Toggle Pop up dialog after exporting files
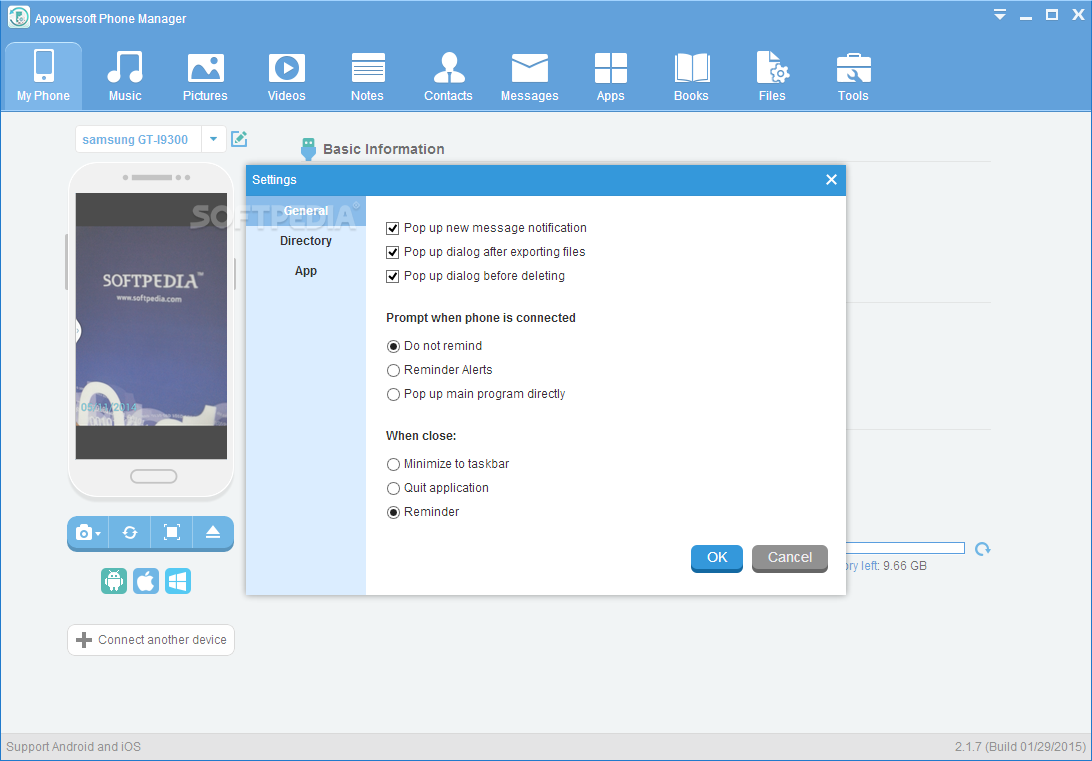The width and height of the screenshot is (1092, 761). coord(393,252)
